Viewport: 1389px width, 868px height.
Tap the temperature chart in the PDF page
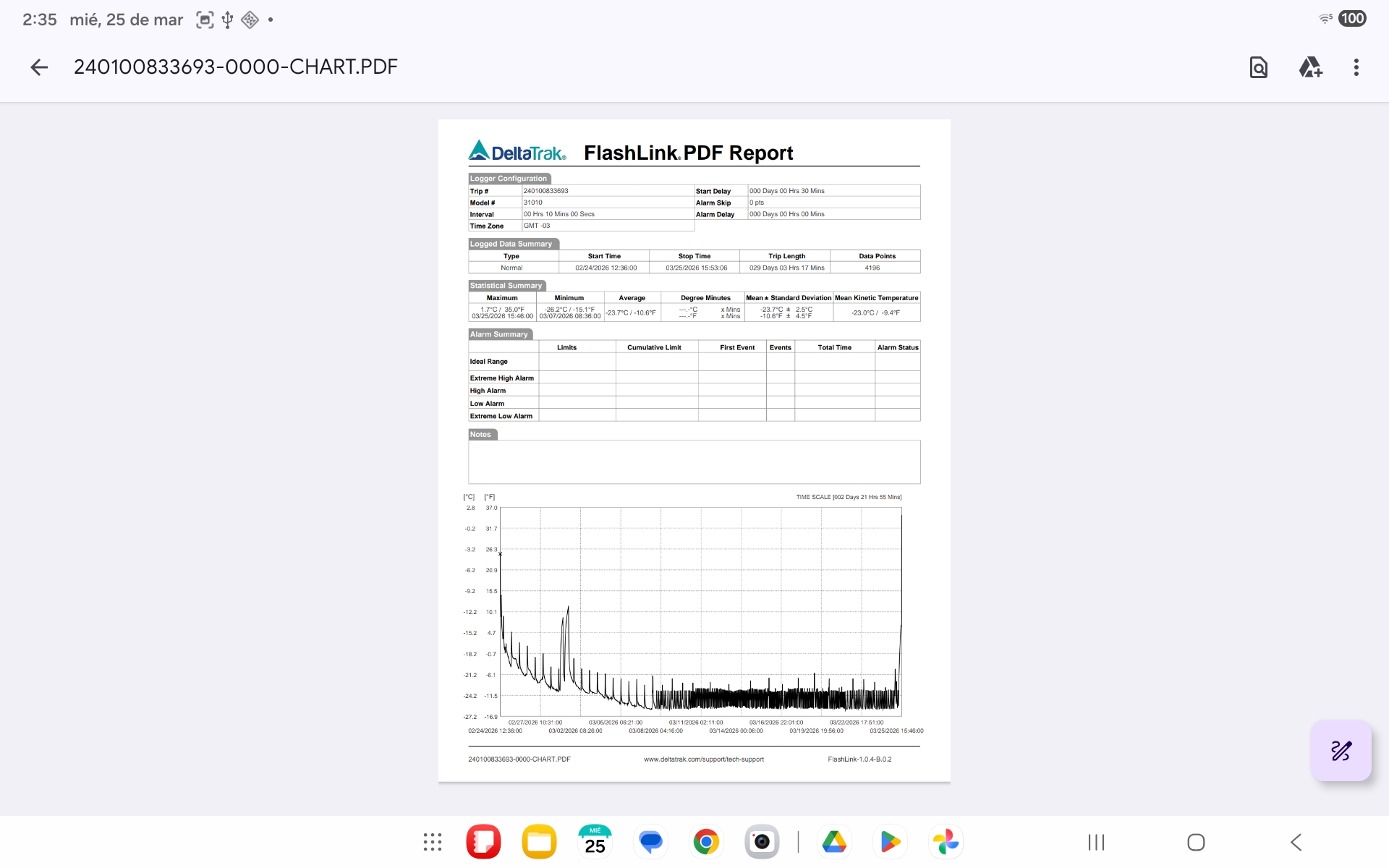[700, 612]
